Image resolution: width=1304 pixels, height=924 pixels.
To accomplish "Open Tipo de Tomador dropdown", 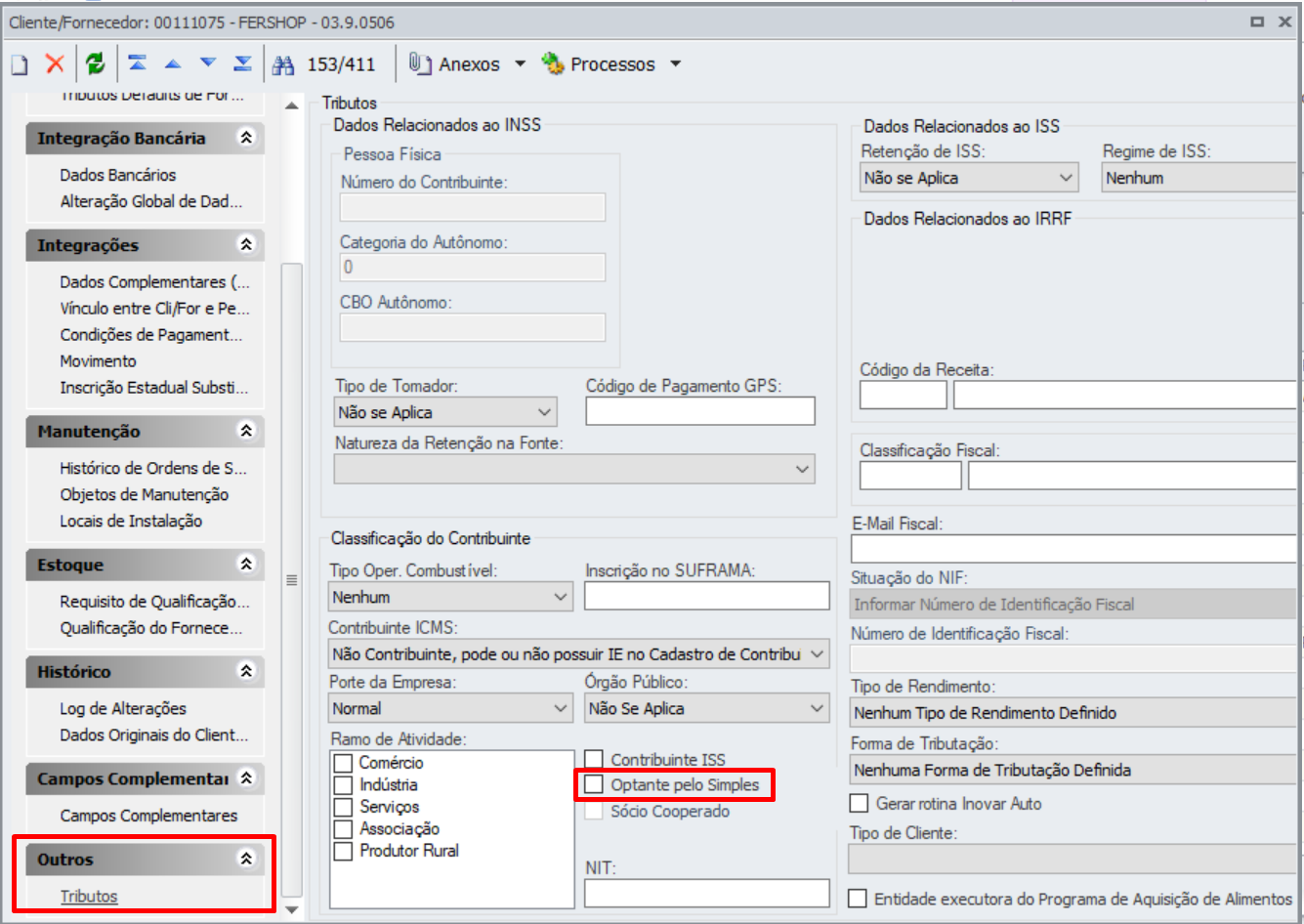I will tap(445, 412).
